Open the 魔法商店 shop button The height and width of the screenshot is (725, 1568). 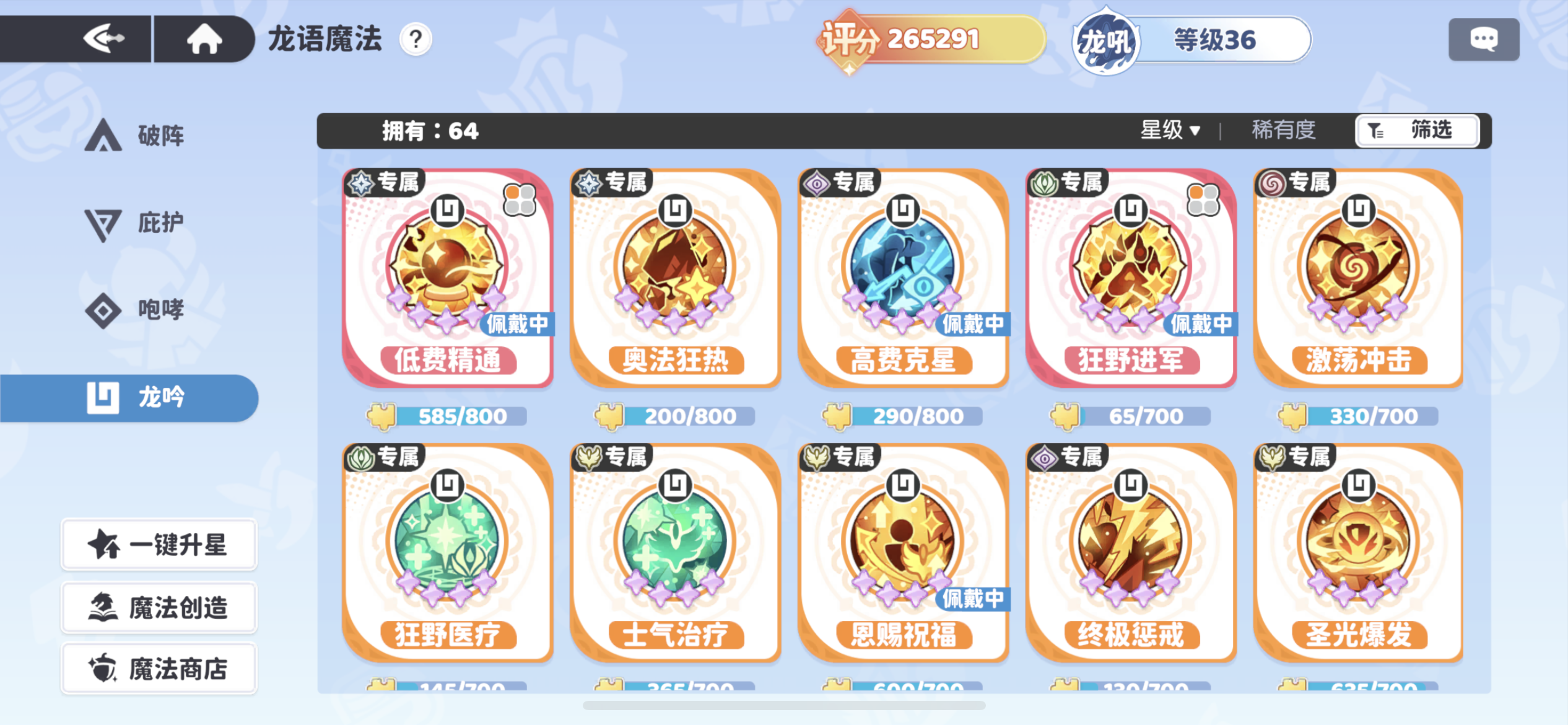point(159,669)
